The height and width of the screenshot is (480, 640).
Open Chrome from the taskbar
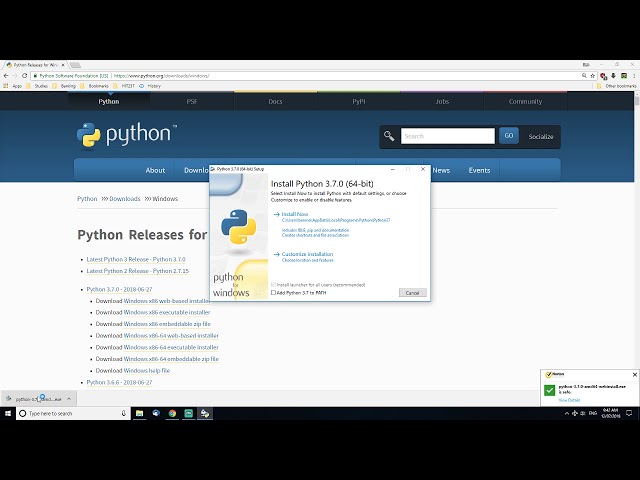[172, 413]
